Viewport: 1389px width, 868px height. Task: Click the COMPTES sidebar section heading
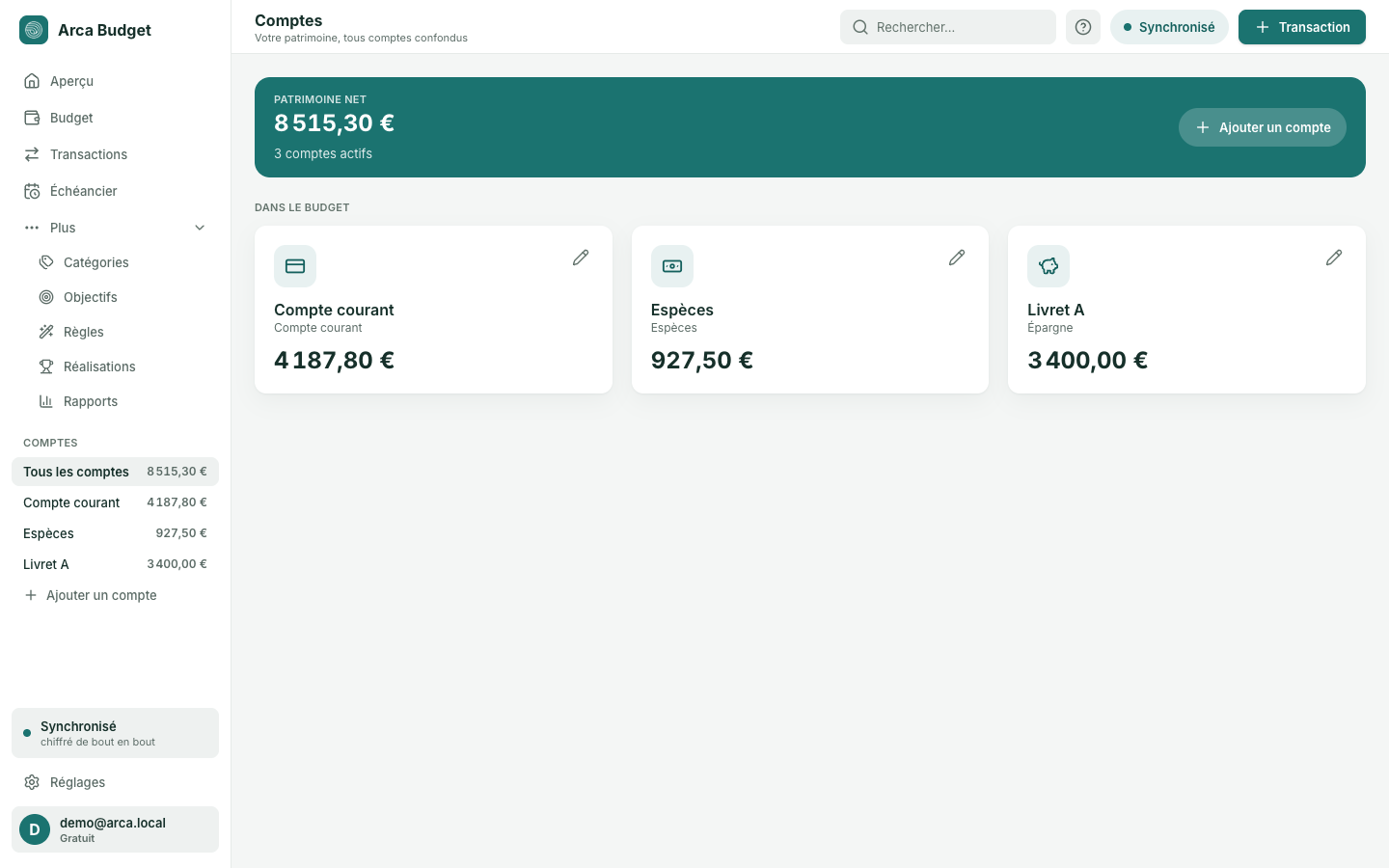tap(50, 443)
